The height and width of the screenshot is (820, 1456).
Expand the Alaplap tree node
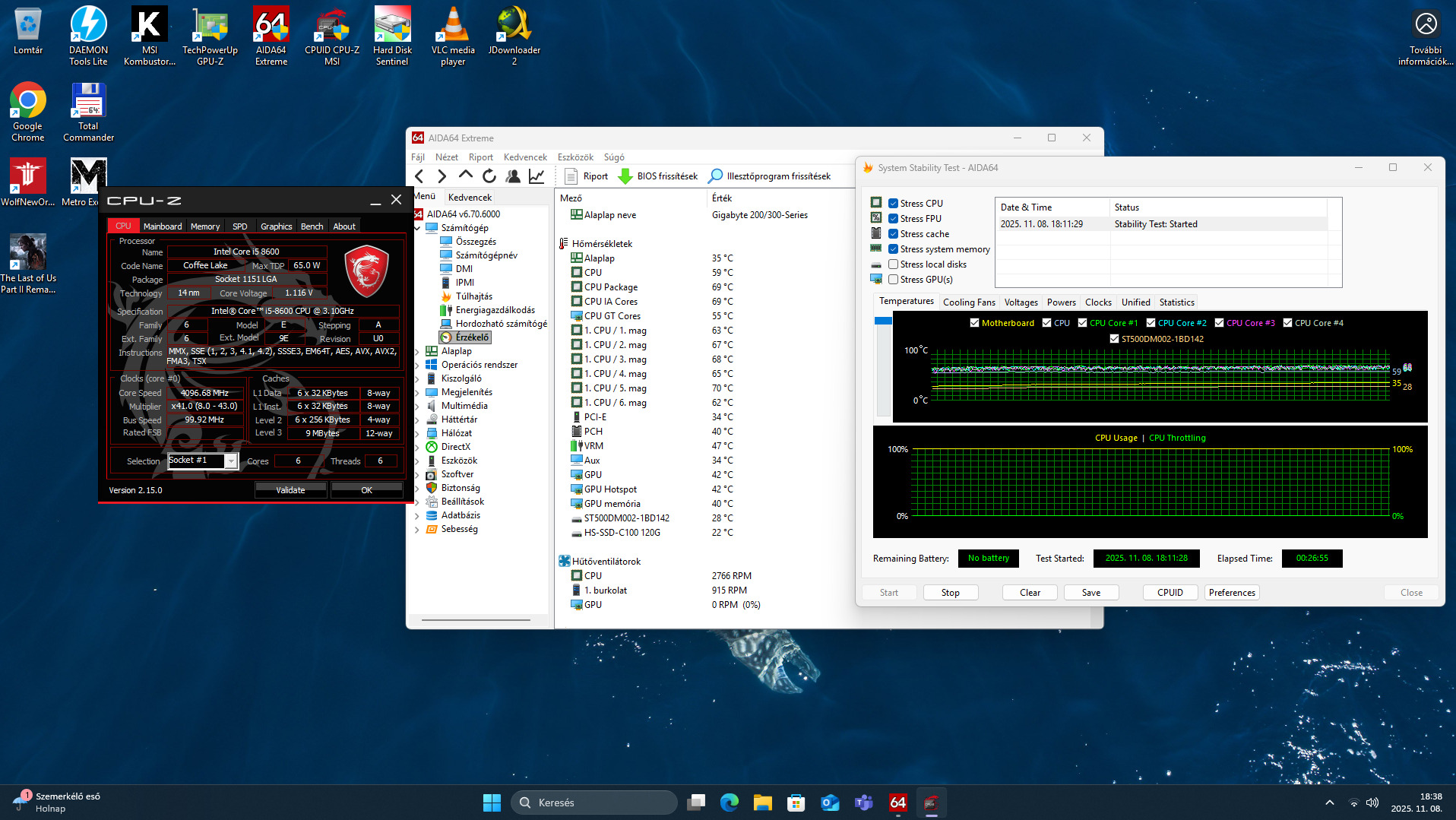click(x=417, y=351)
